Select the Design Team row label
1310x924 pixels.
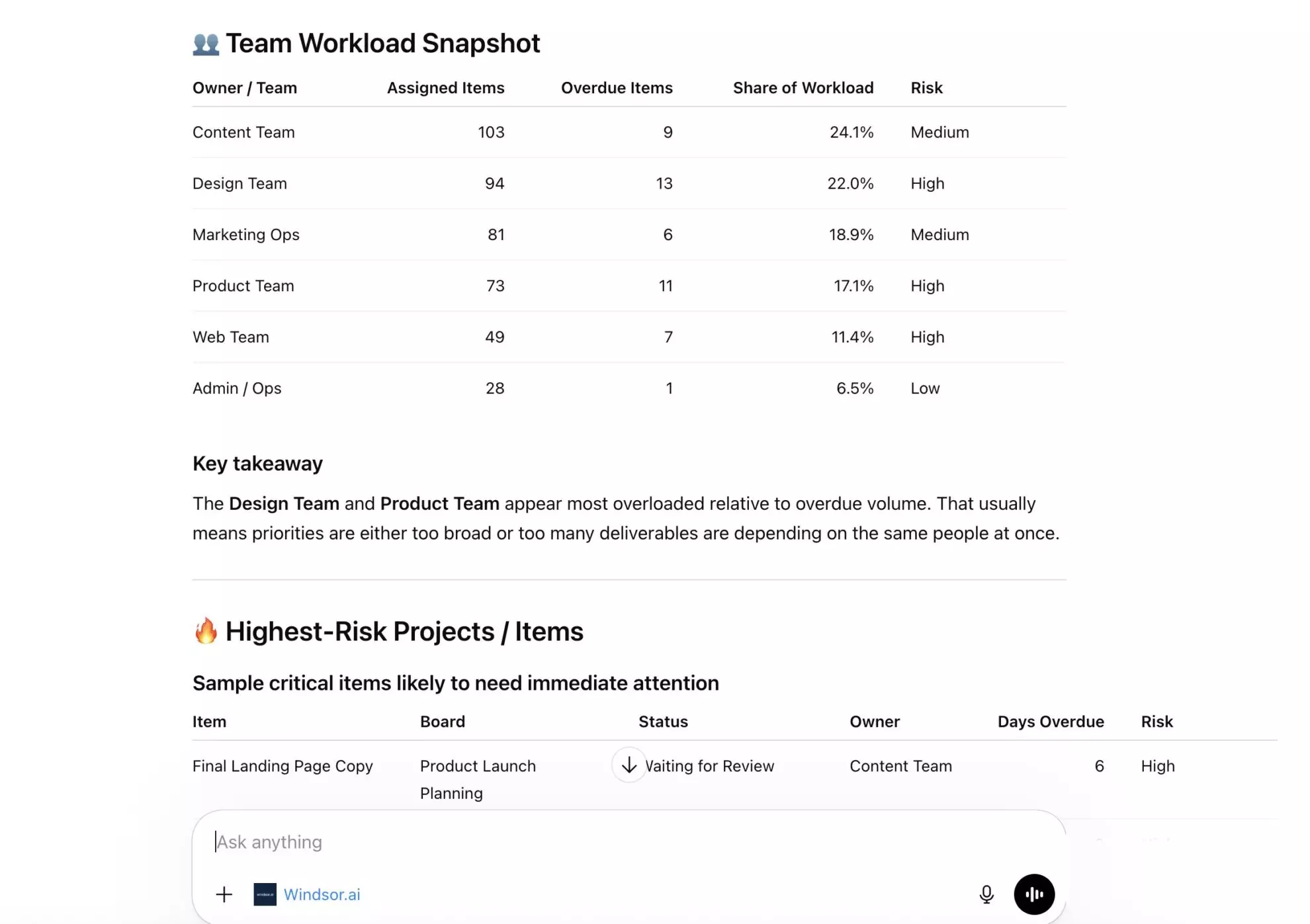pos(240,183)
